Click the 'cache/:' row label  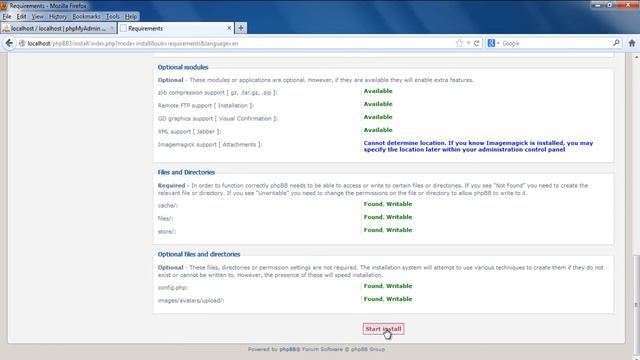168,205
